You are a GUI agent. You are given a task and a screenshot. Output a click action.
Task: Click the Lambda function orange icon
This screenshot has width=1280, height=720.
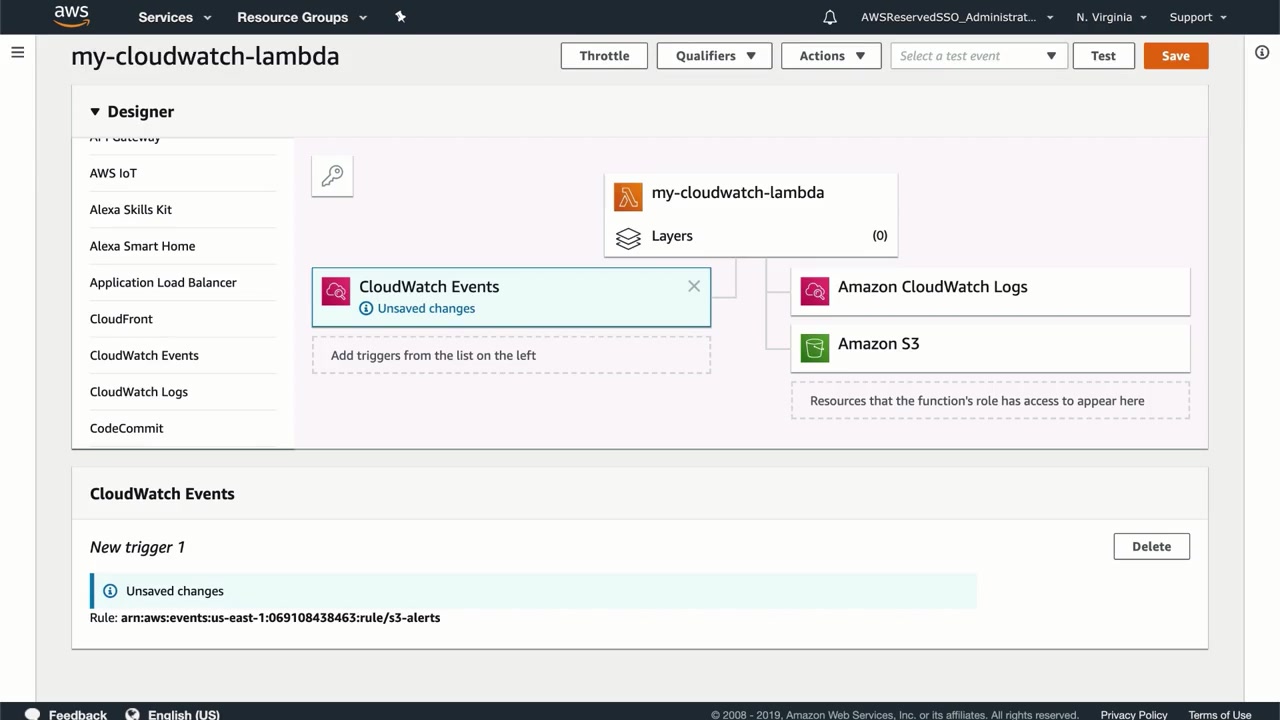tap(628, 197)
